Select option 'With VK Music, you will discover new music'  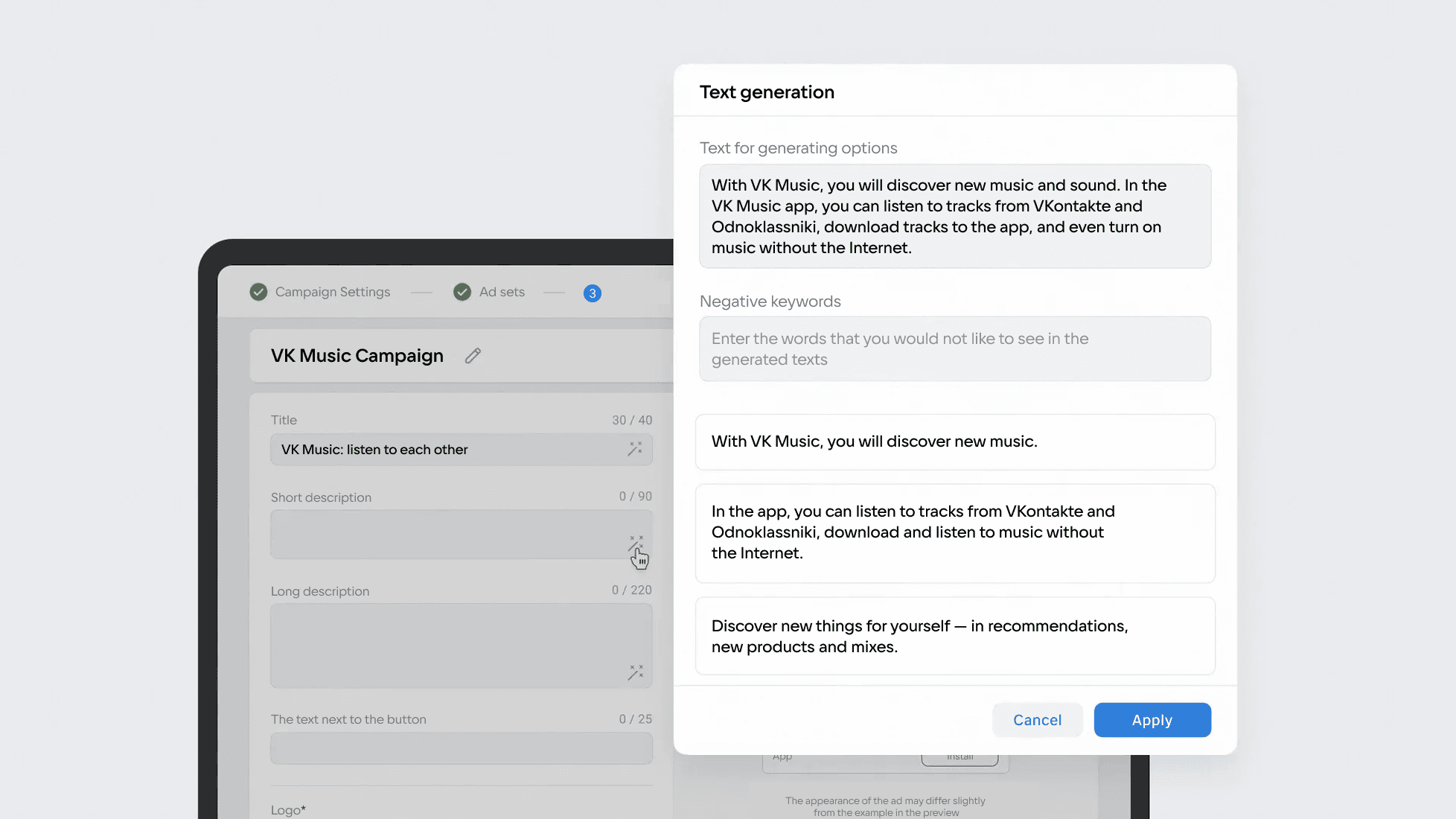pos(954,442)
